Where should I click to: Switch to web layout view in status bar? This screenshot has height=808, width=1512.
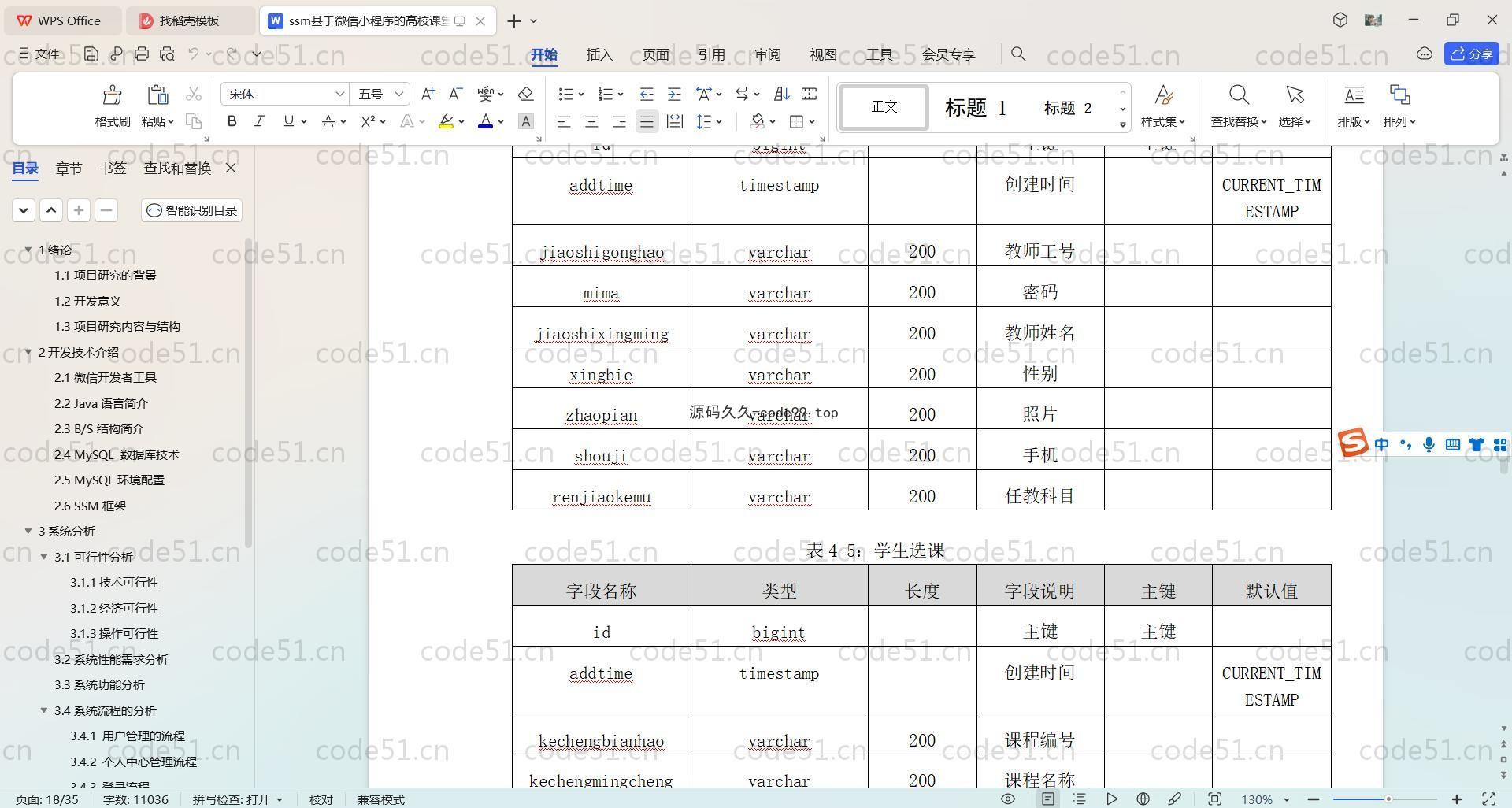1143,799
